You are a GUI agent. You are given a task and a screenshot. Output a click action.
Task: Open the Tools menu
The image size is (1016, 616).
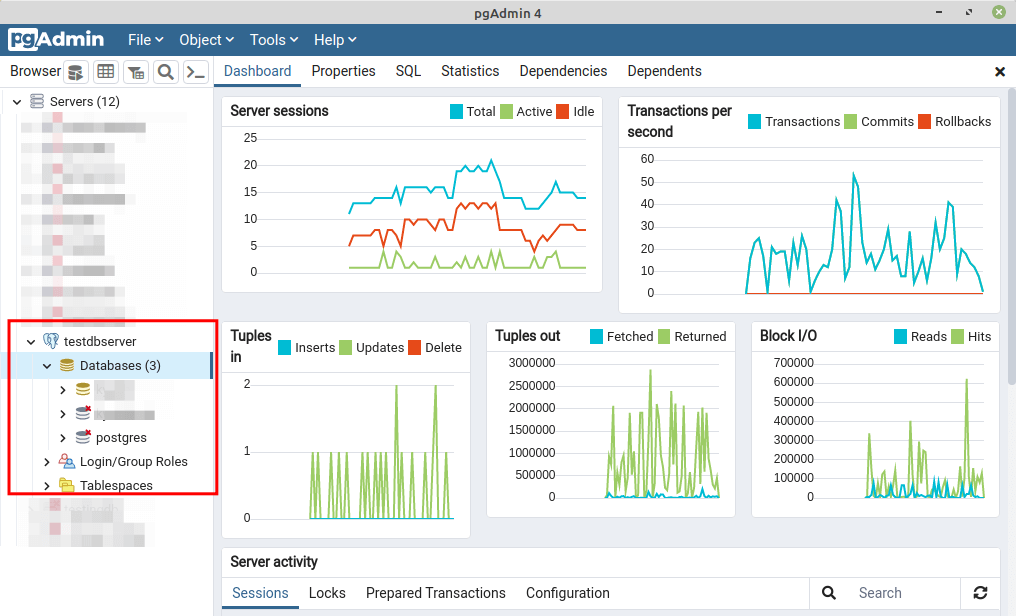pyautogui.click(x=274, y=40)
